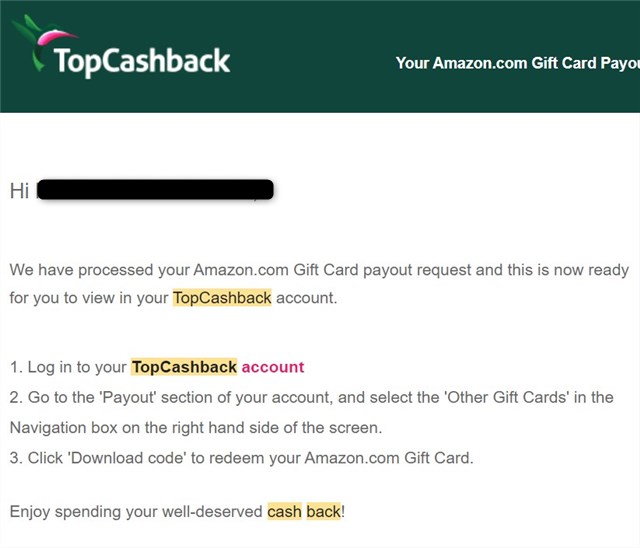Click the blacked-out recipient name bar
Image resolution: width=640 pixels, height=548 pixels.
pyautogui.click(x=155, y=189)
